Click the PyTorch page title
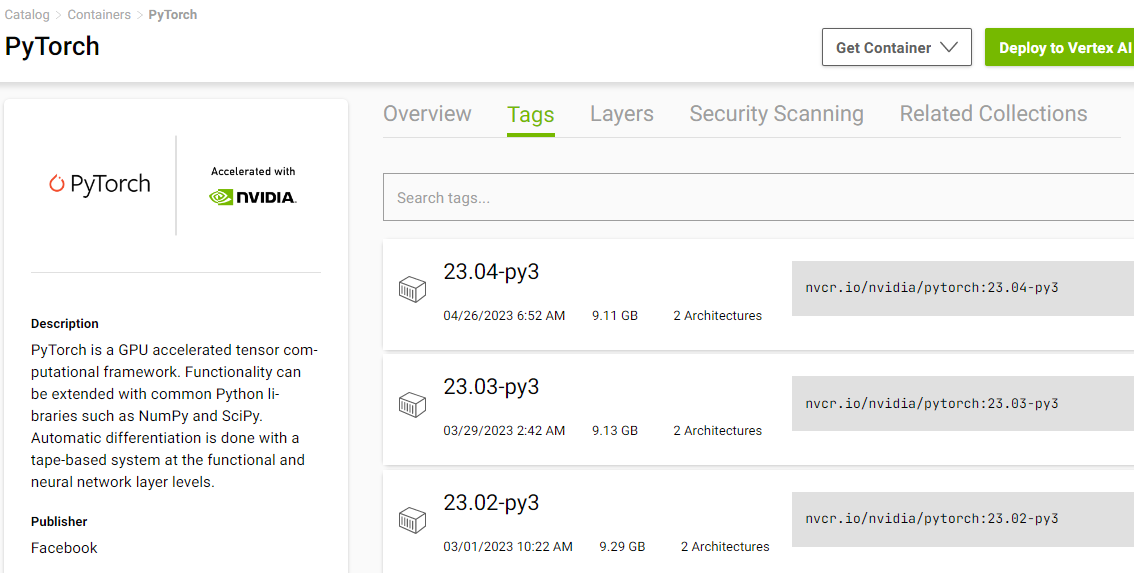The image size is (1134, 573). click(52, 46)
